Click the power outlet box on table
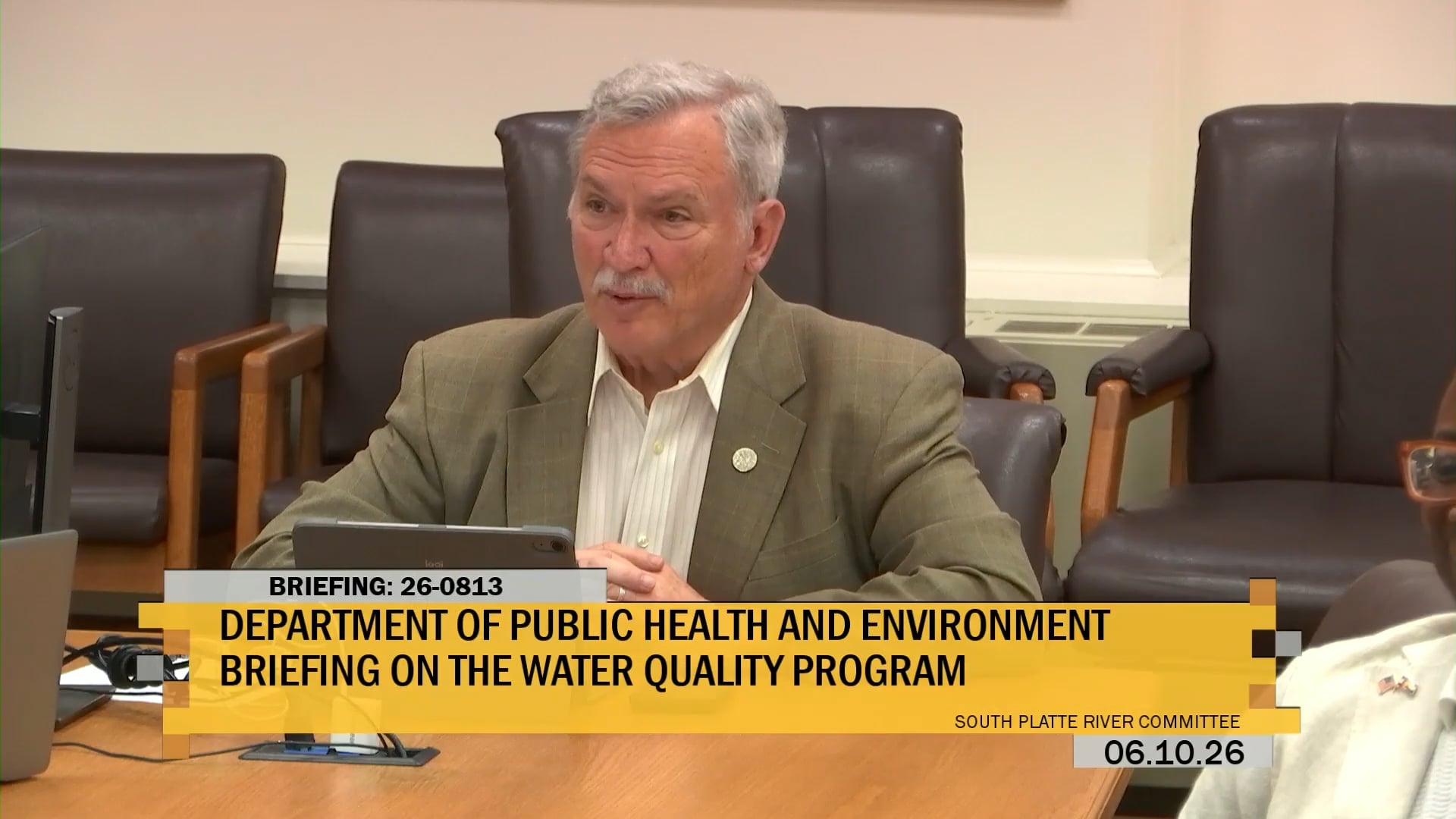The height and width of the screenshot is (819, 1456). (339, 752)
